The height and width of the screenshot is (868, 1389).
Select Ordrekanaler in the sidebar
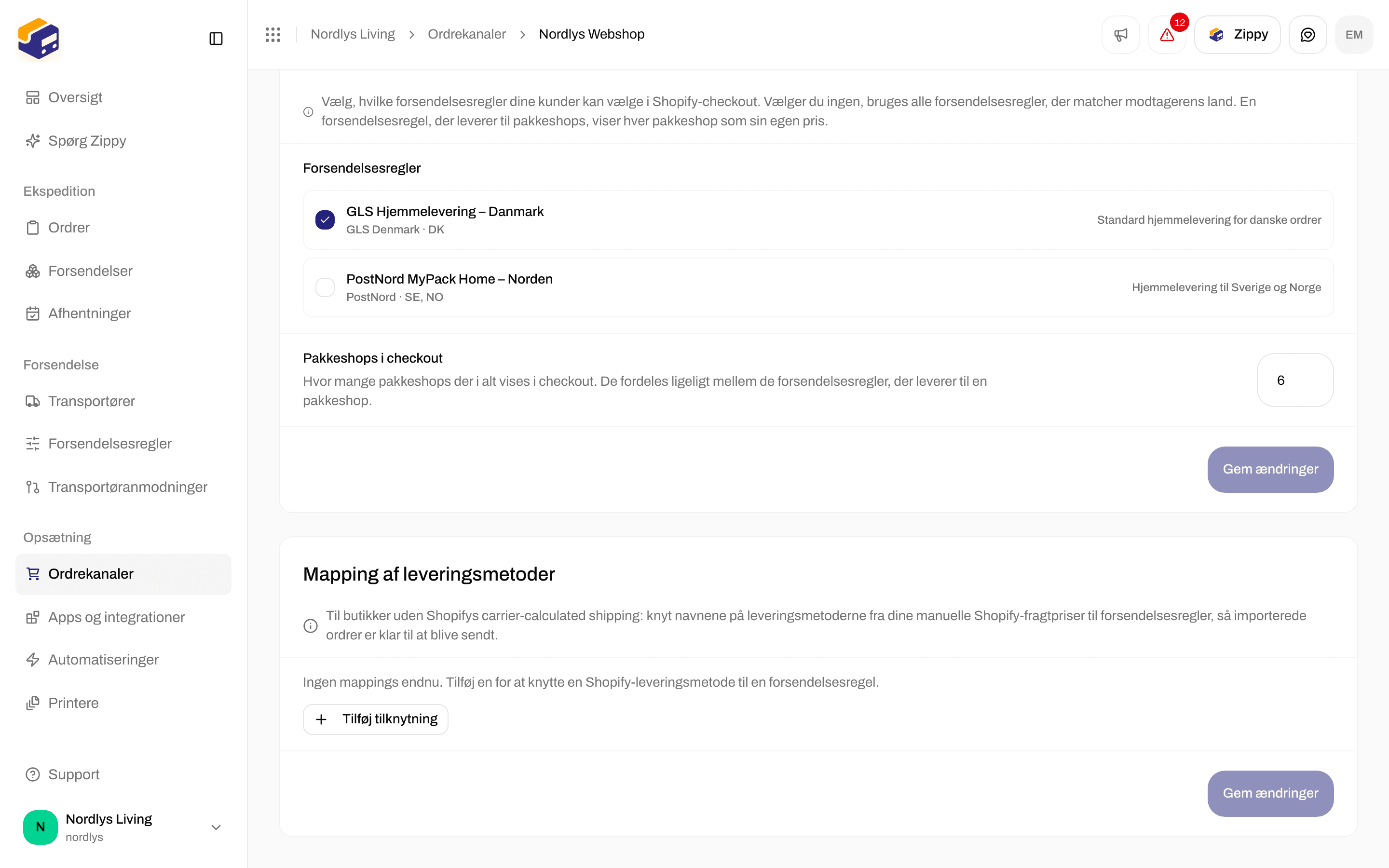click(x=123, y=574)
